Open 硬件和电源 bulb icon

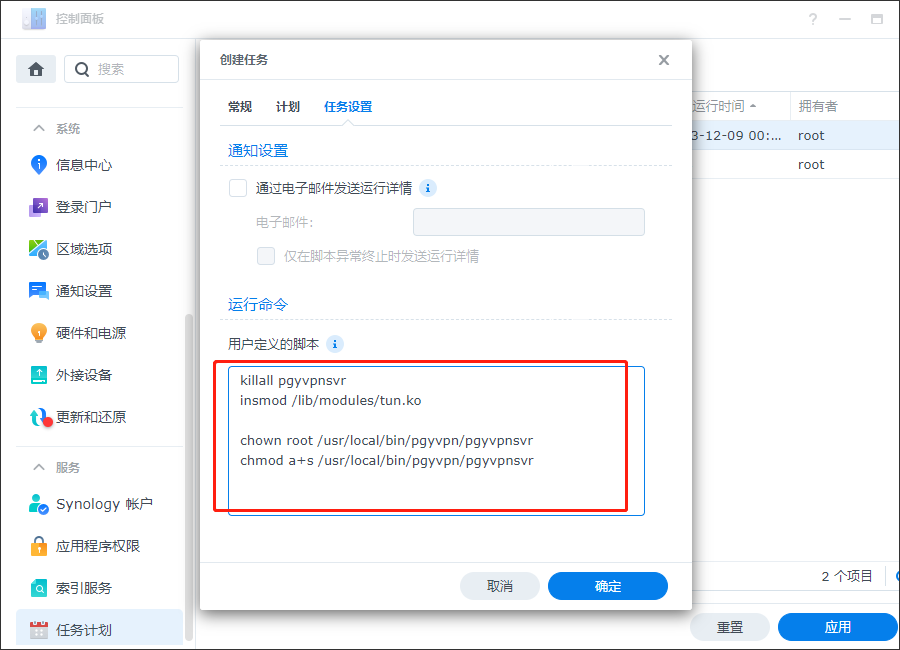38,333
